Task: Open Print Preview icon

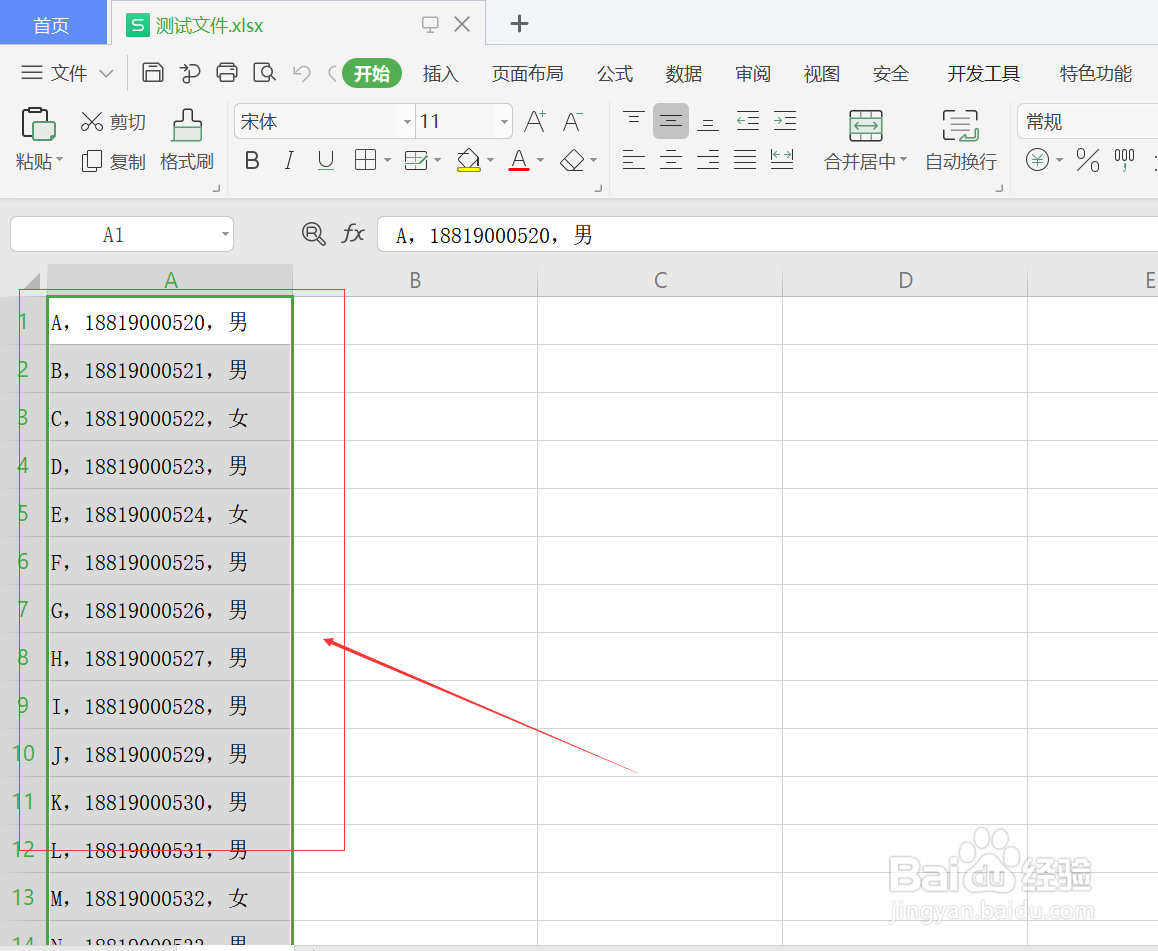Action: 264,72
